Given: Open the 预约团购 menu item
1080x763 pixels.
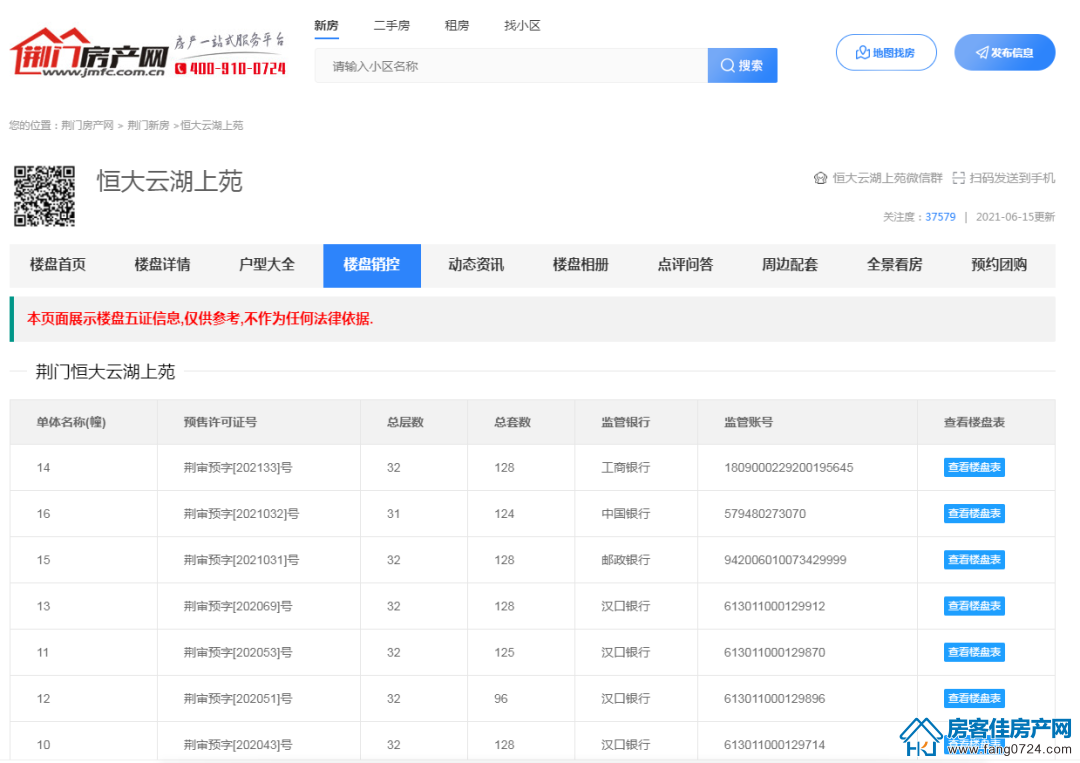Looking at the screenshot, I should click(999, 265).
